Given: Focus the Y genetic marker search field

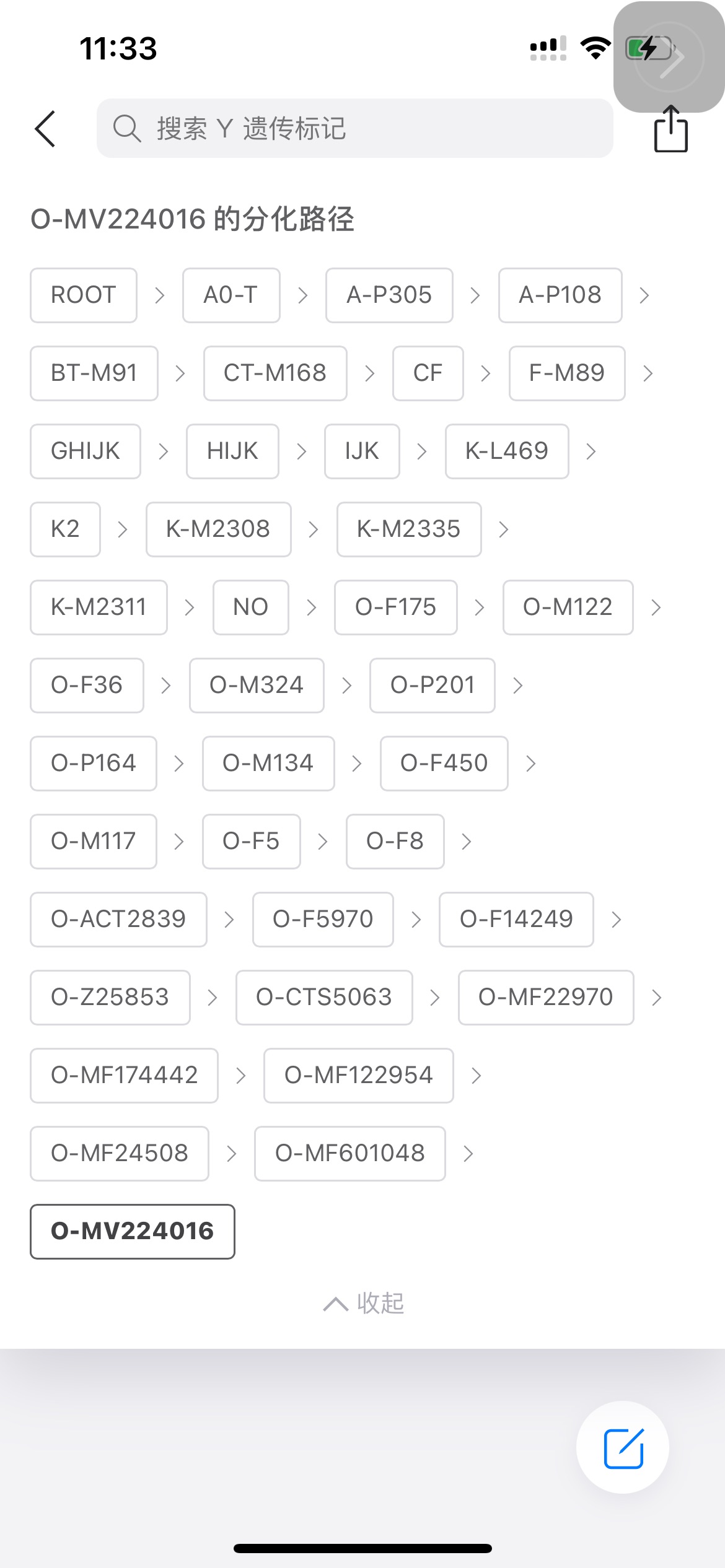Looking at the screenshot, I should [x=372, y=129].
